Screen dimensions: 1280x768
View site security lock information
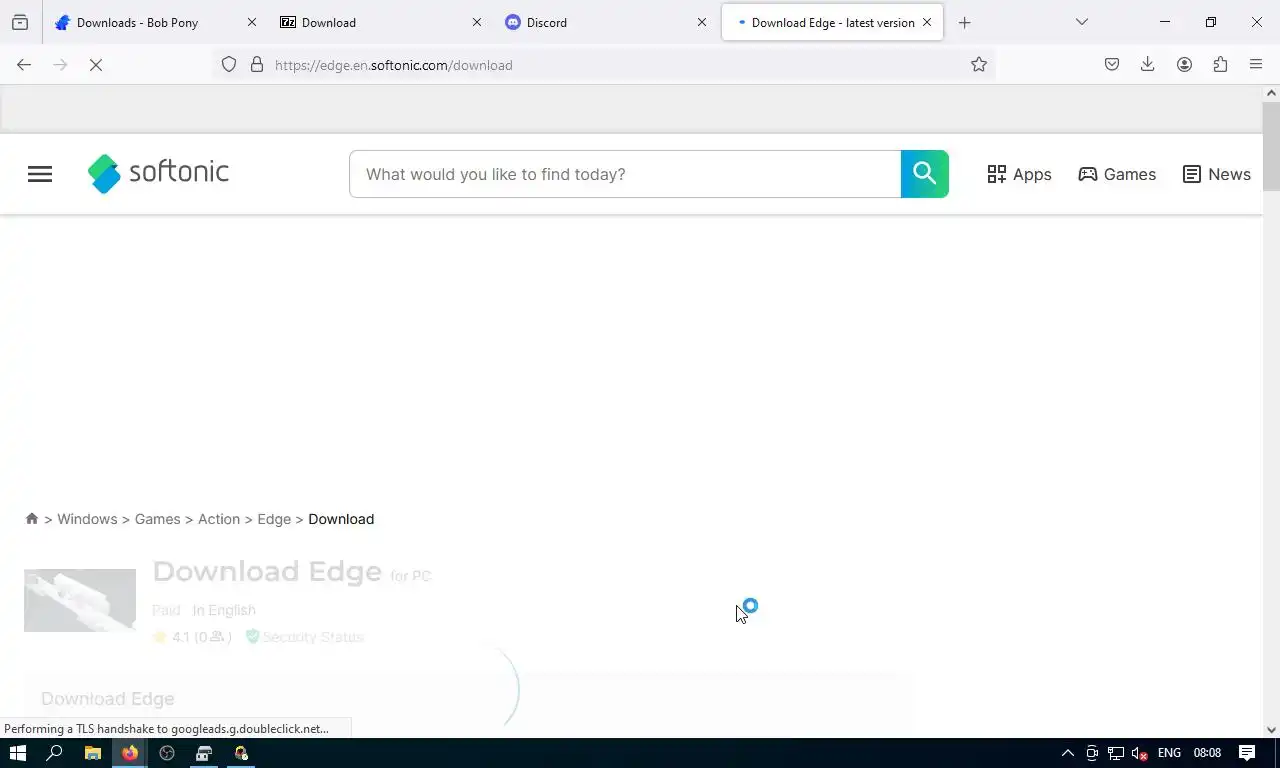coord(257,64)
